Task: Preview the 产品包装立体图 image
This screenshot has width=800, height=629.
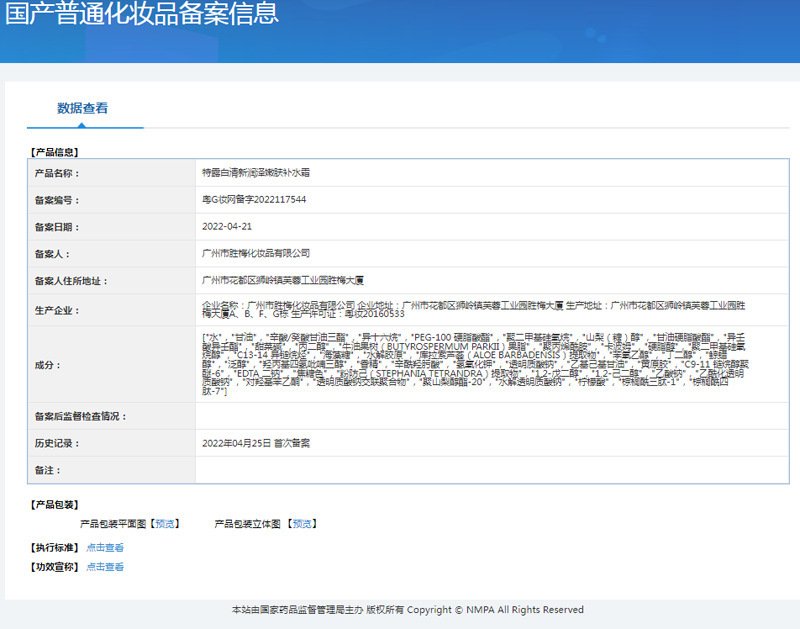Action: click(x=302, y=523)
